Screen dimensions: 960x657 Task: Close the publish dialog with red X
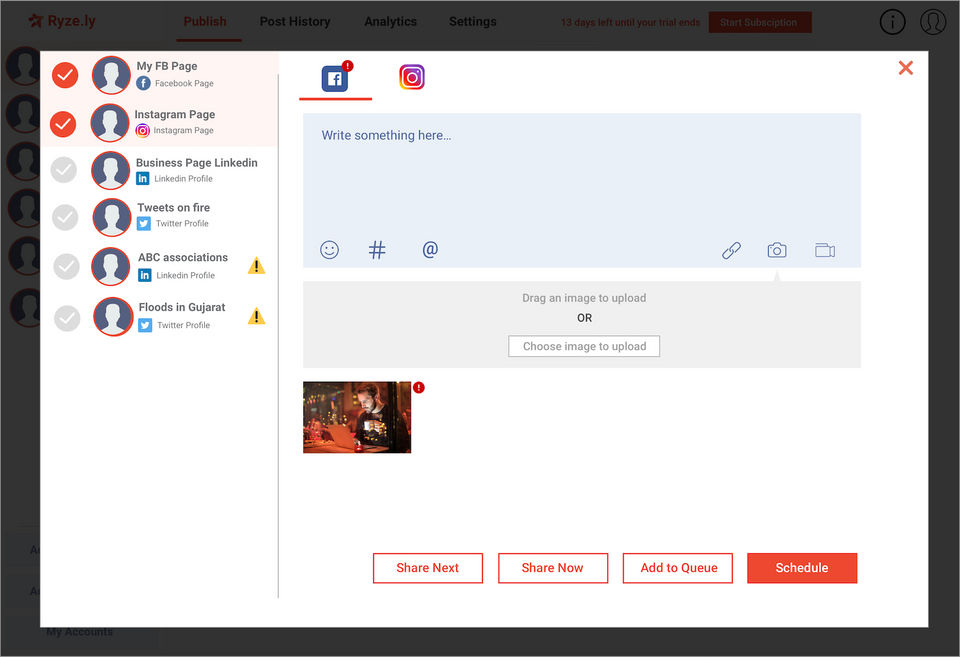click(906, 67)
